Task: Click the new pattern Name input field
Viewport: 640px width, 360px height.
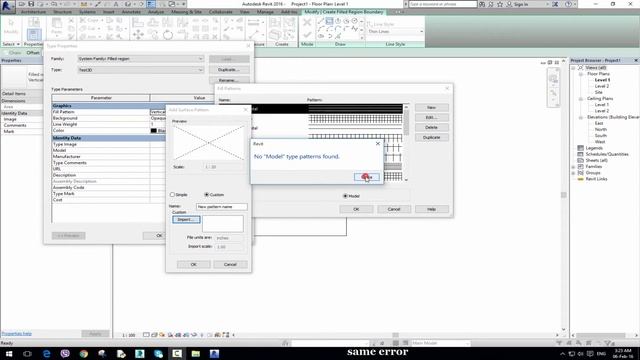Action: [x=222, y=207]
